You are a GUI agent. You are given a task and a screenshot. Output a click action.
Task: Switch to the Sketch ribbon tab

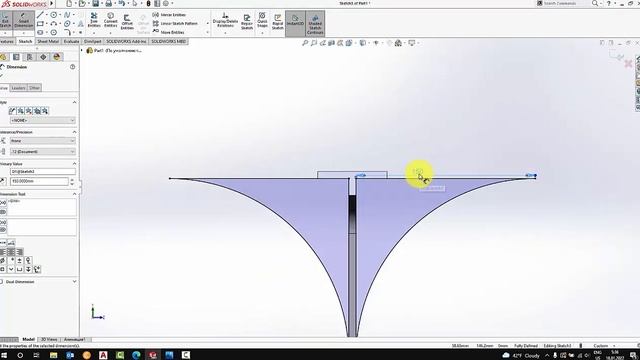25,42
